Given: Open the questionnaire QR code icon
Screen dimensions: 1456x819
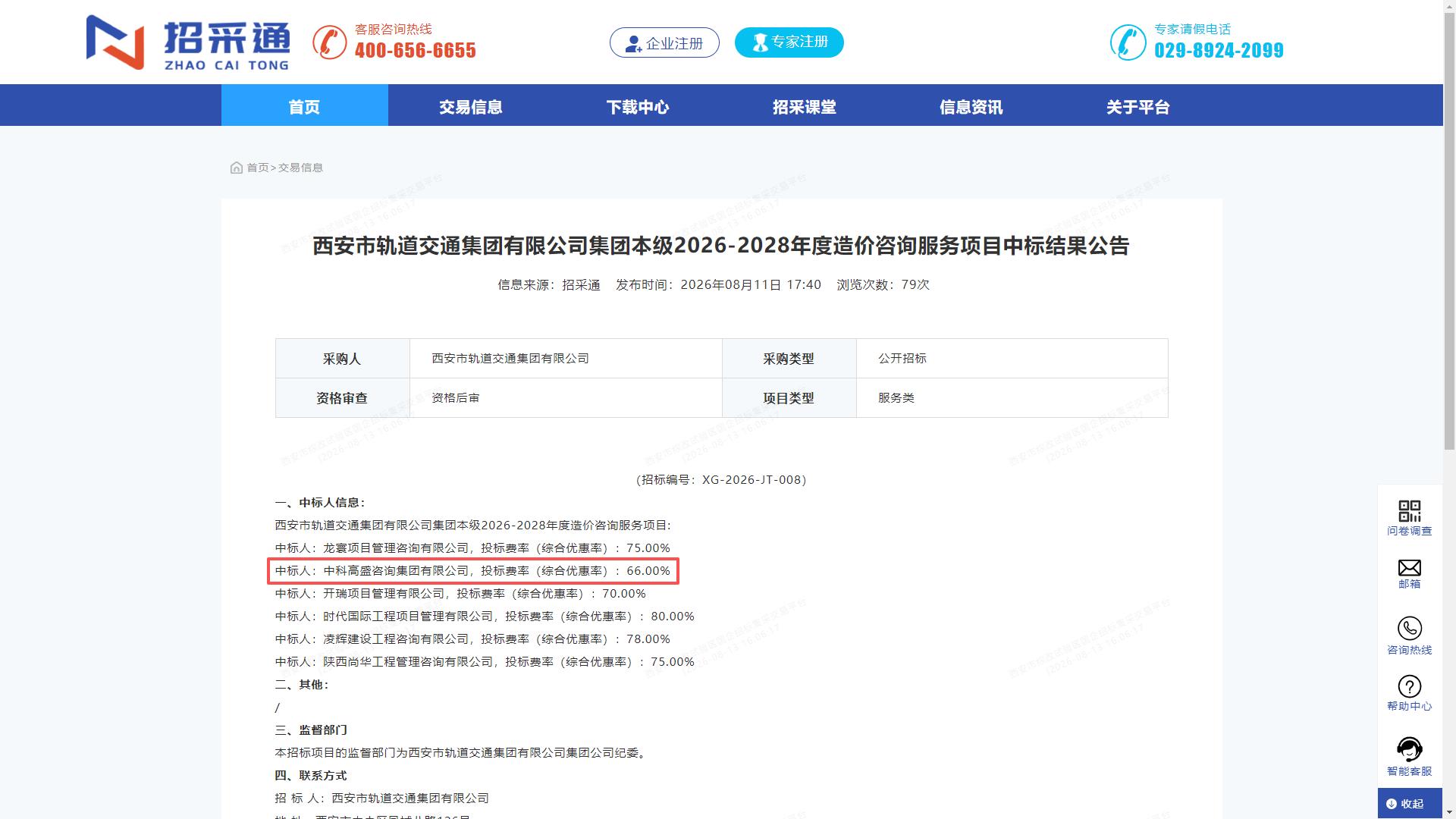Looking at the screenshot, I should (1409, 510).
